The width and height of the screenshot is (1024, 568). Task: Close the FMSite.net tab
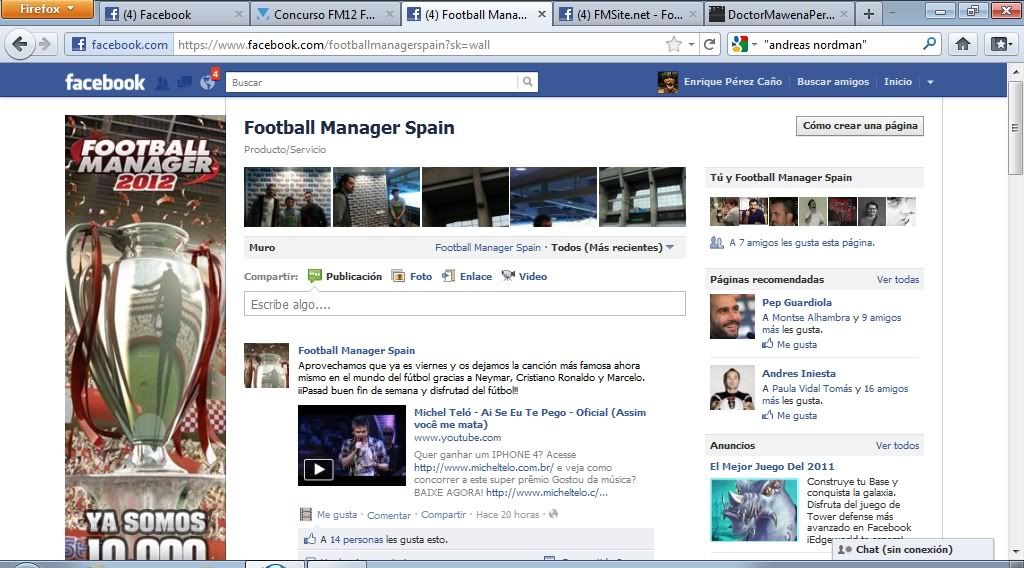tap(693, 14)
